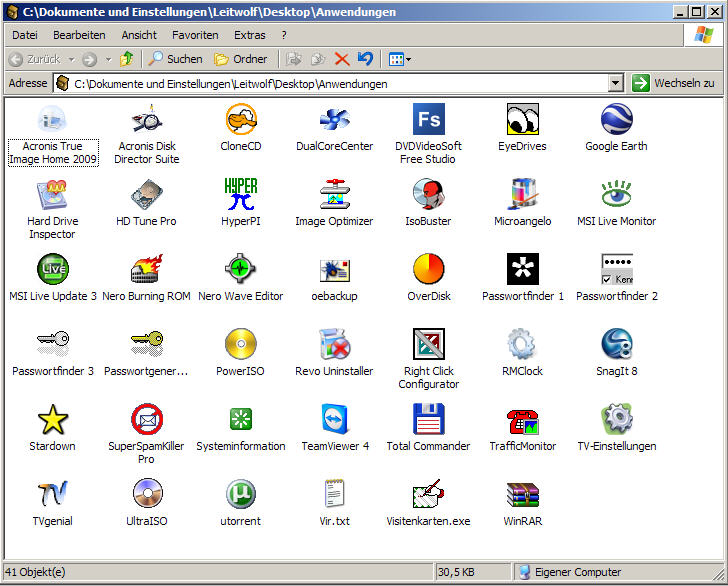This screenshot has width=728, height=586.
Task: Go up one folder level
Action: click(126, 59)
